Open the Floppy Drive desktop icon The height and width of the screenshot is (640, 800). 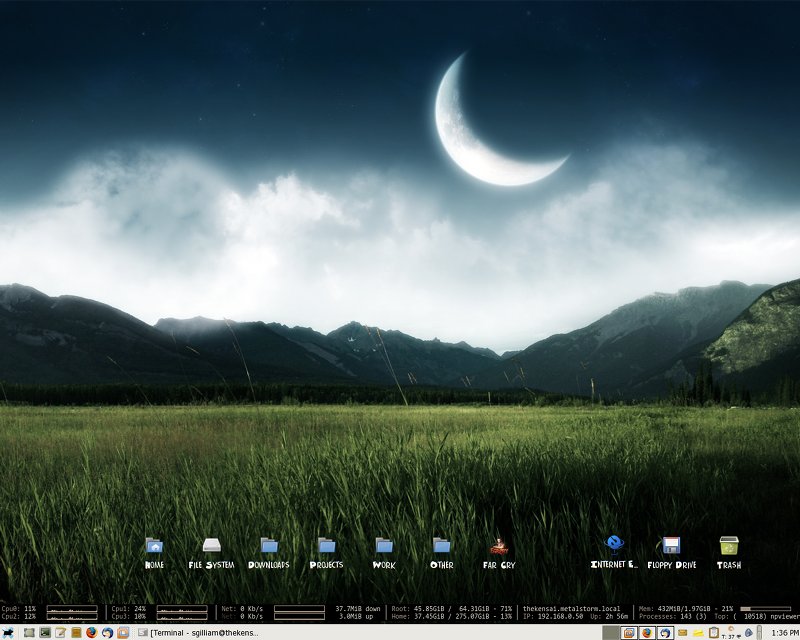coord(671,553)
